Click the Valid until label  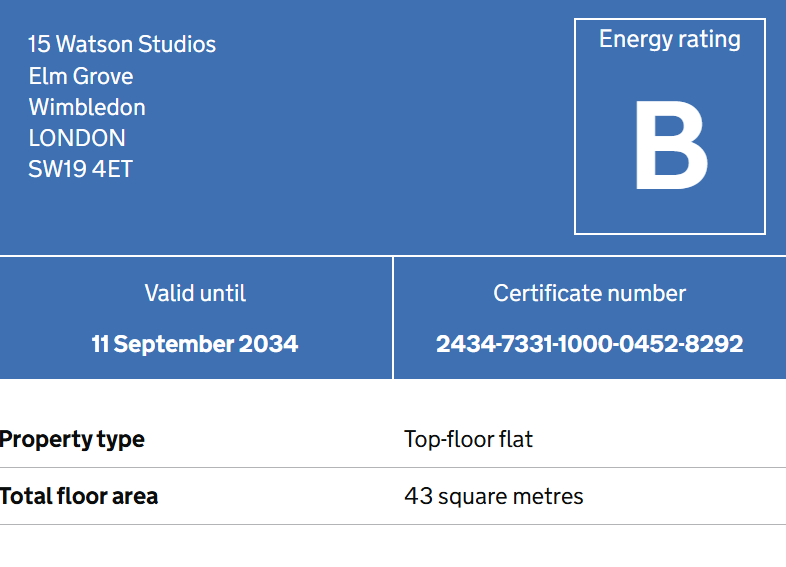click(x=195, y=293)
